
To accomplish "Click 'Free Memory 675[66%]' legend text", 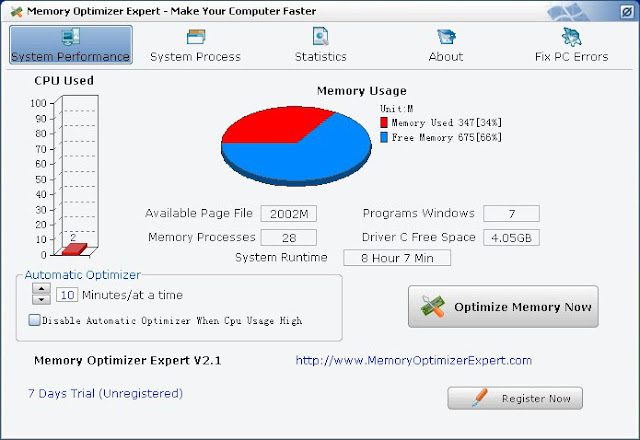I will pos(447,138).
